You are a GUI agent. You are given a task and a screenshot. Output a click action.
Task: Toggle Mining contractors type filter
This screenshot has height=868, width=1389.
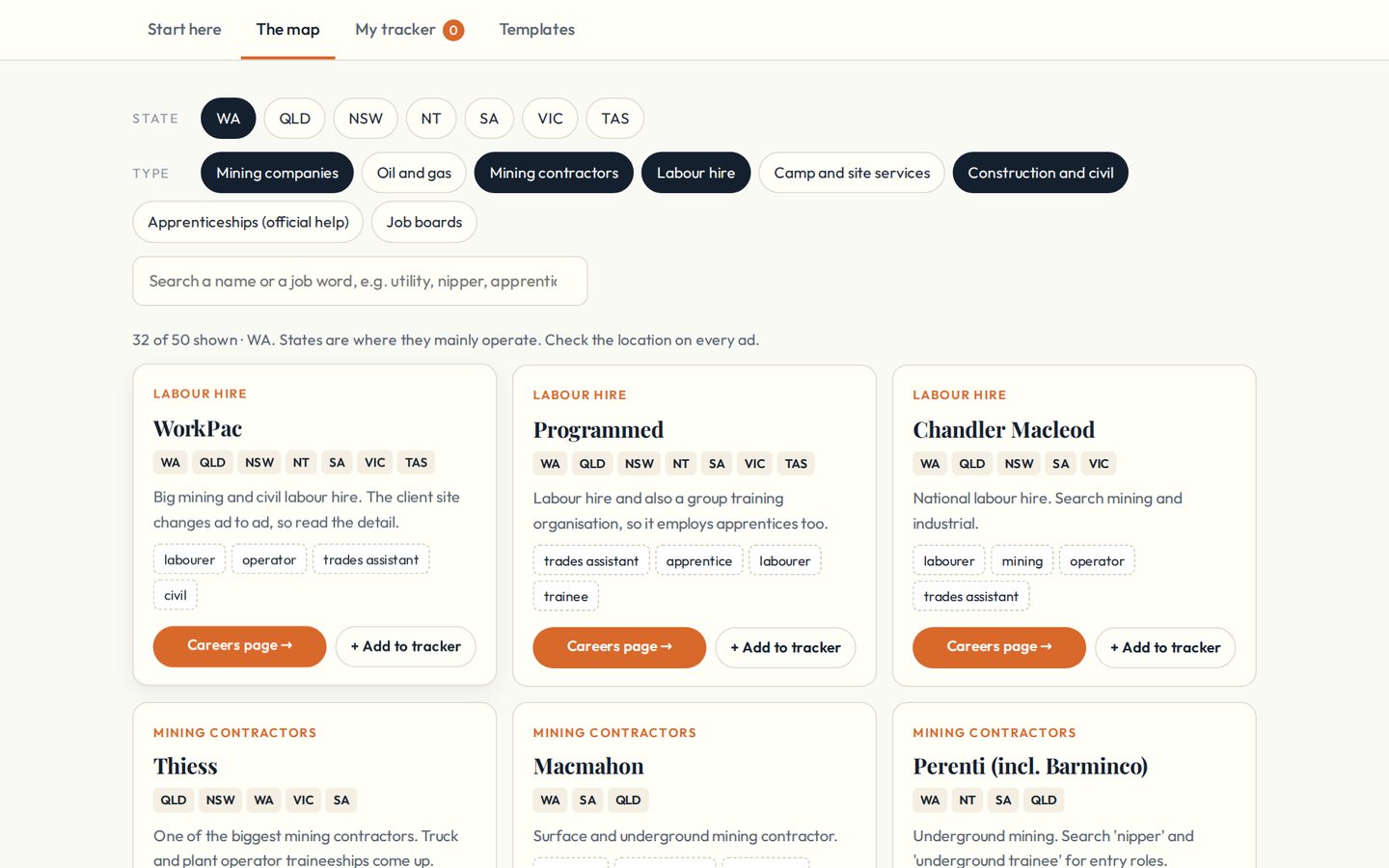click(x=554, y=173)
